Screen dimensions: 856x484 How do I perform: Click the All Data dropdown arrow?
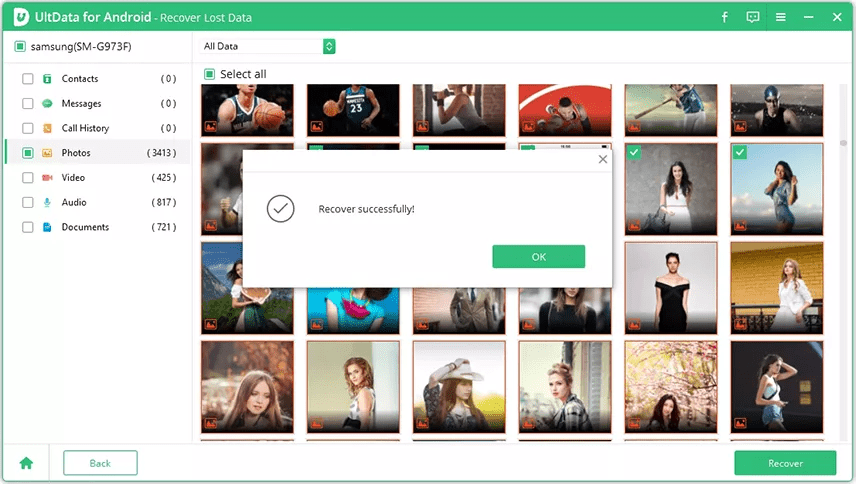pyautogui.click(x=329, y=46)
